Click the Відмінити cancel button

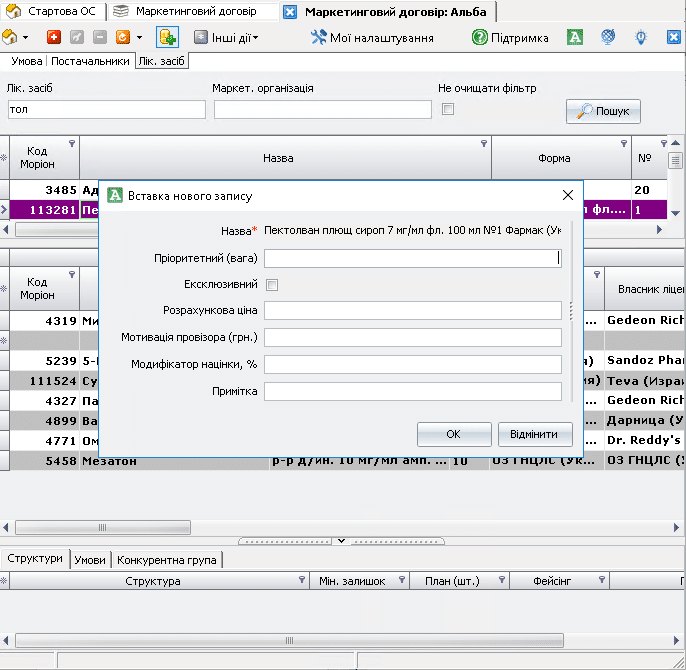tap(535, 434)
